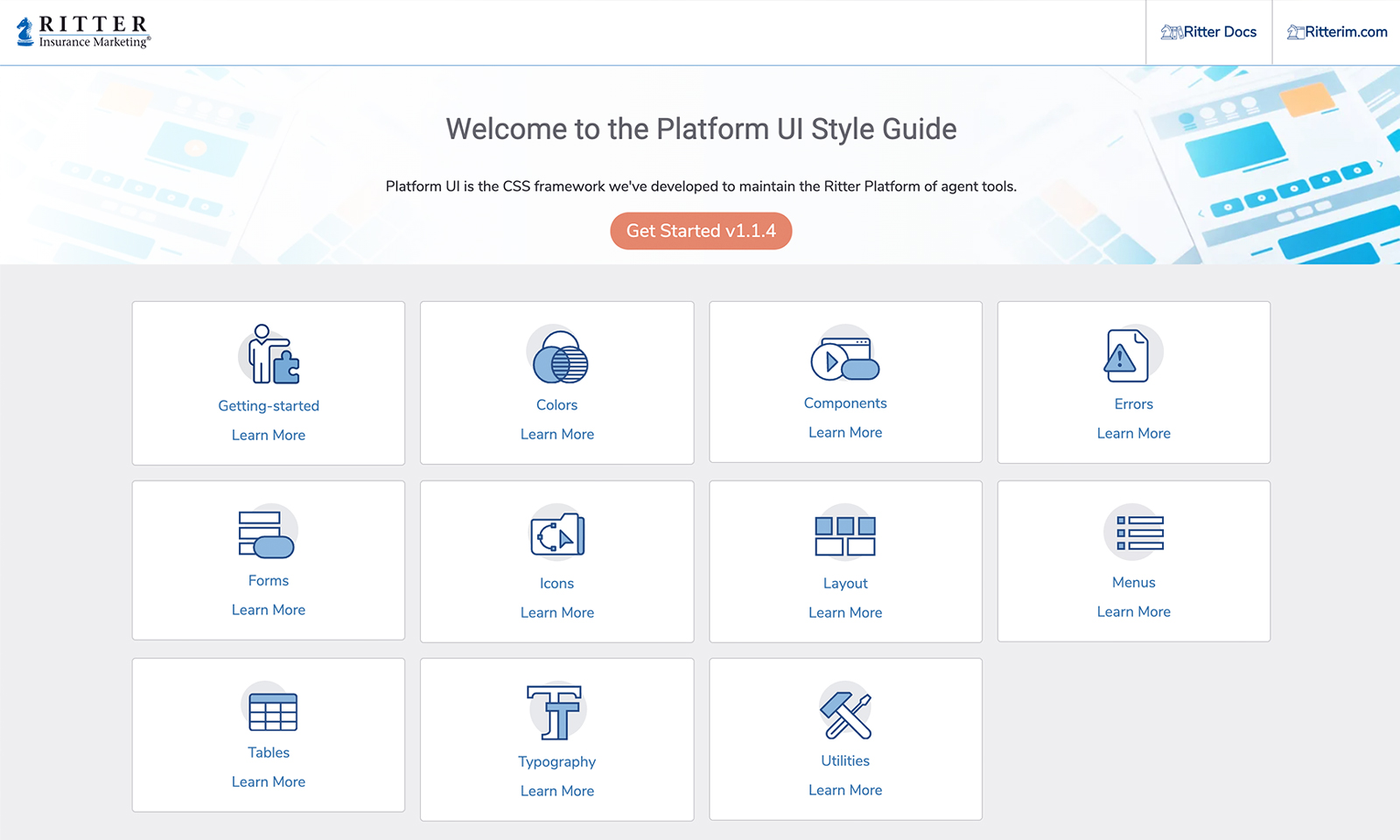Click Learn More under Forms

tap(269, 610)
